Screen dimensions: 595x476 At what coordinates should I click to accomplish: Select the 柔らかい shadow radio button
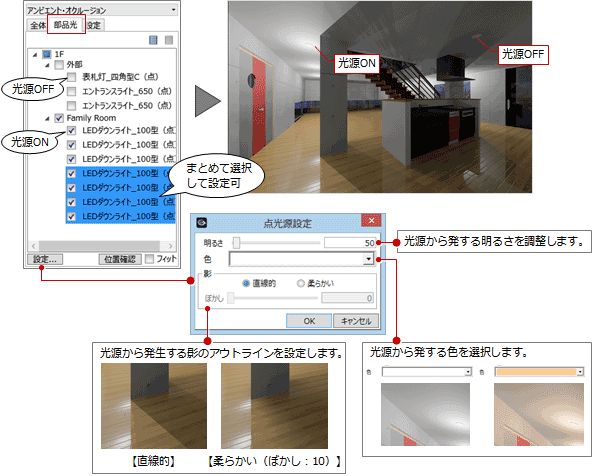pos(301,283)
